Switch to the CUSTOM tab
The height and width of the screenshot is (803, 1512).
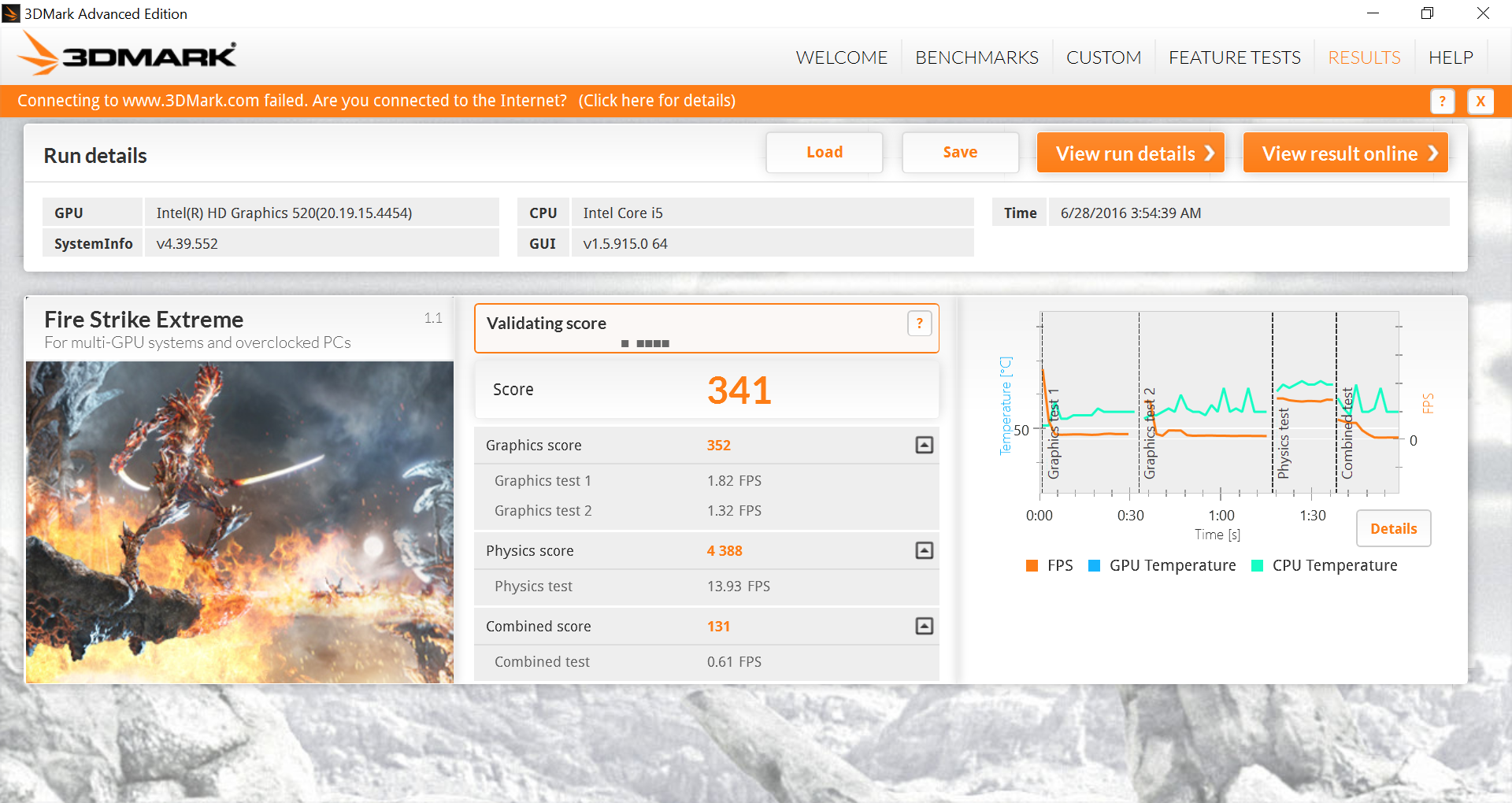click(x=1103, y=57)
